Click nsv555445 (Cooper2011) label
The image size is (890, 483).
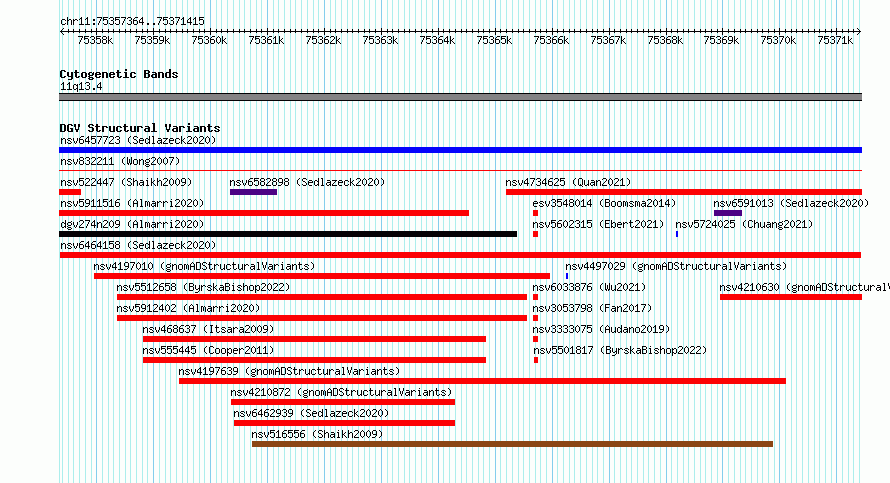click(x=208, y=350)
